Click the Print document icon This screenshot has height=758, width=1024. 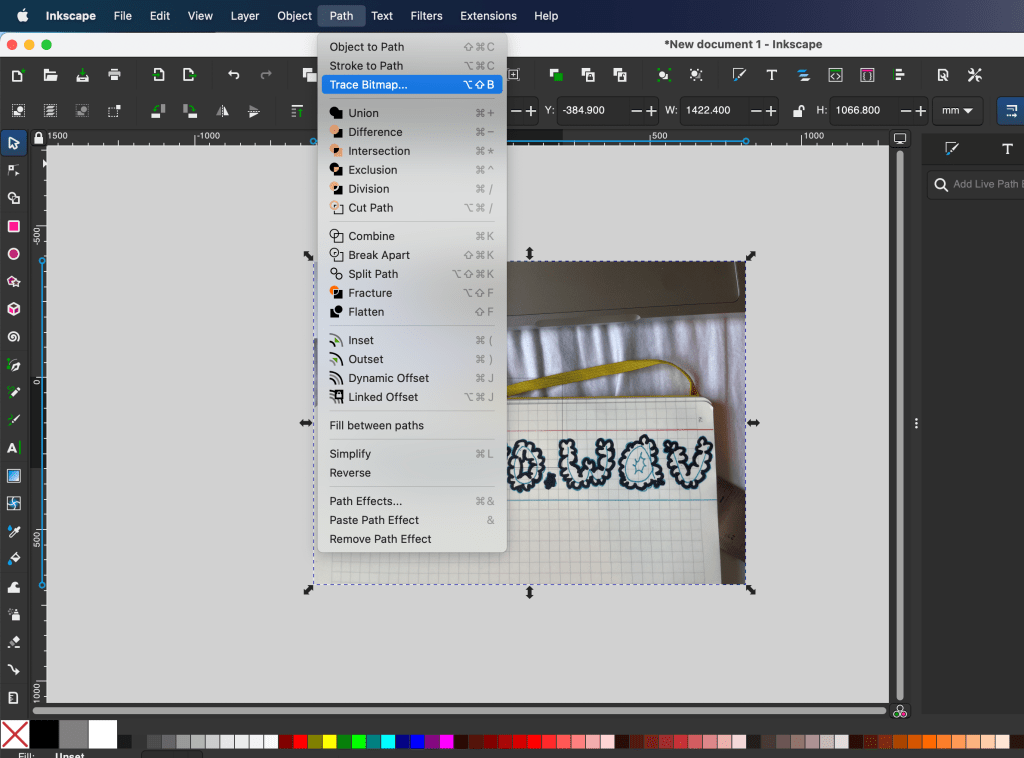(x=114, y=75)
